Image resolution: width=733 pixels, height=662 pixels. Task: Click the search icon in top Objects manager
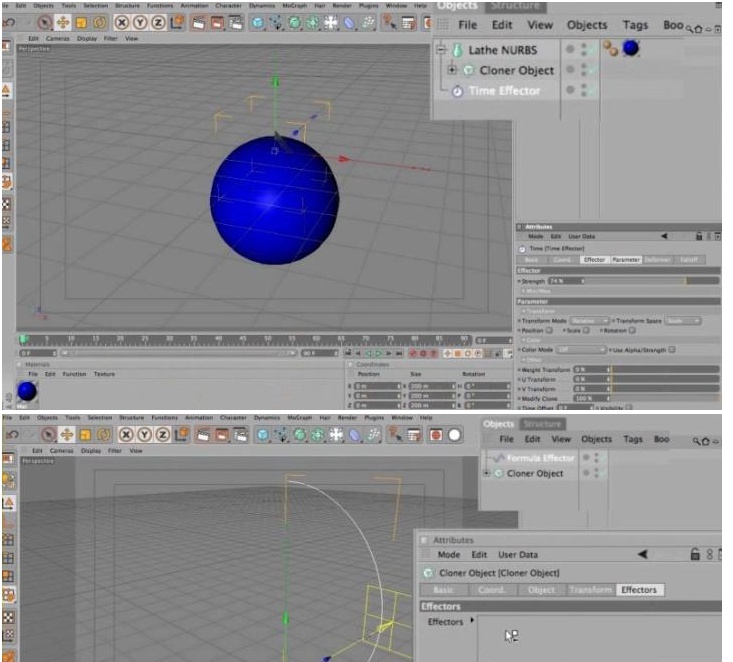click(689, 29)
